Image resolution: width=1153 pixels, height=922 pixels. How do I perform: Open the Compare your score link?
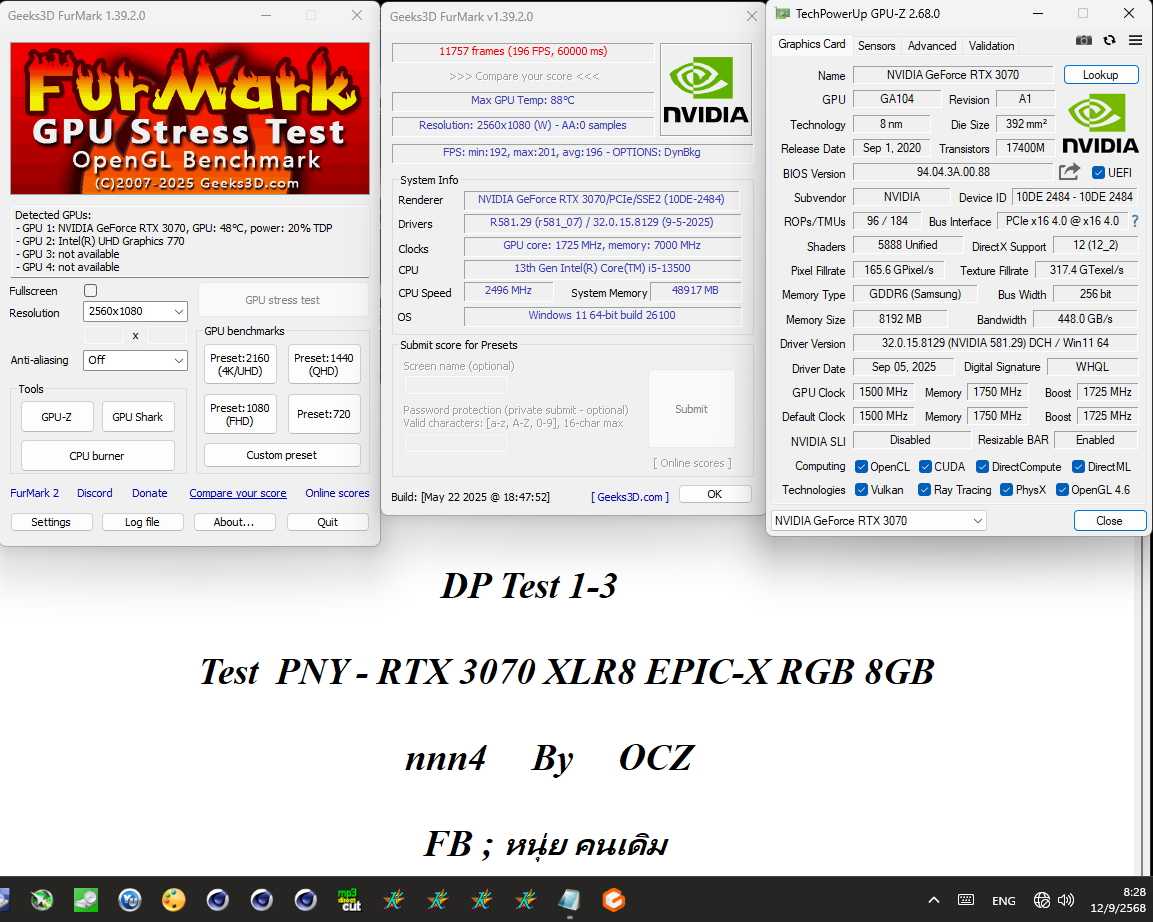tap(238, 493)
